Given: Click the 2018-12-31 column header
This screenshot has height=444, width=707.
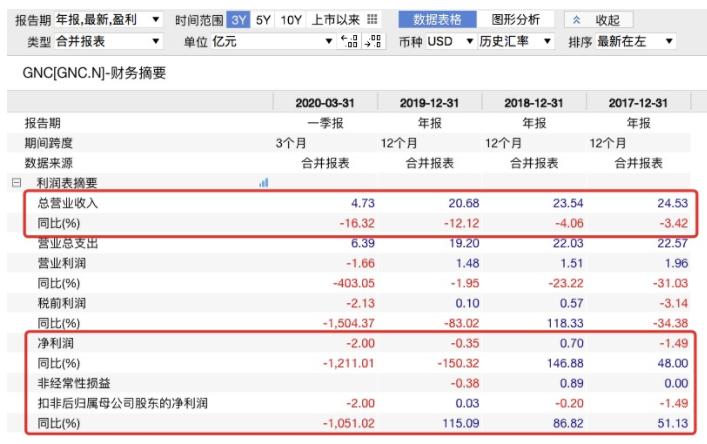Looking at the screenshot, I should (533, 103).
